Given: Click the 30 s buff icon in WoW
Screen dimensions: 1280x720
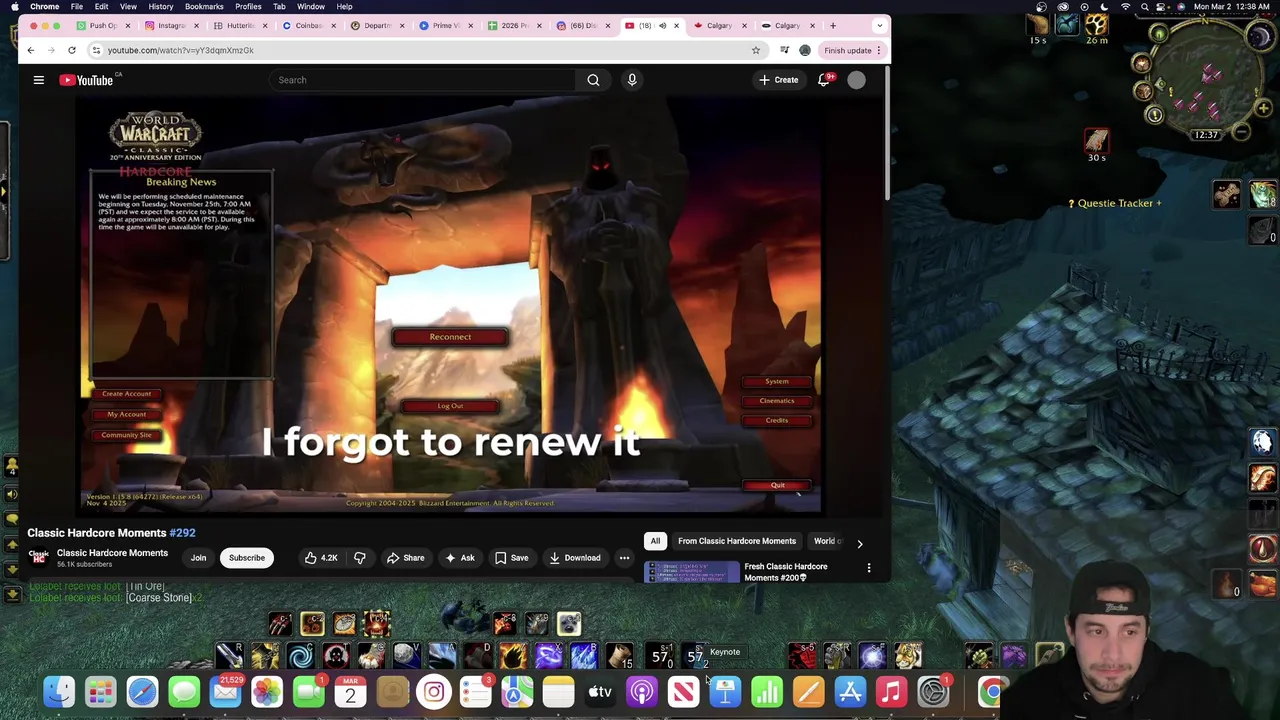Looking at the screenshot, I should coord(1096,139).
